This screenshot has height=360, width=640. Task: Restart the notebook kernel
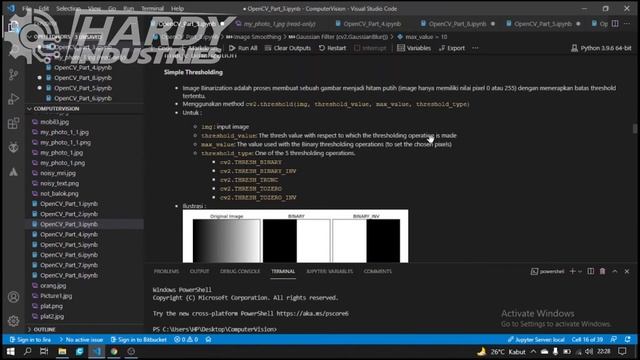pyautogui.click(x=332, y=48)
